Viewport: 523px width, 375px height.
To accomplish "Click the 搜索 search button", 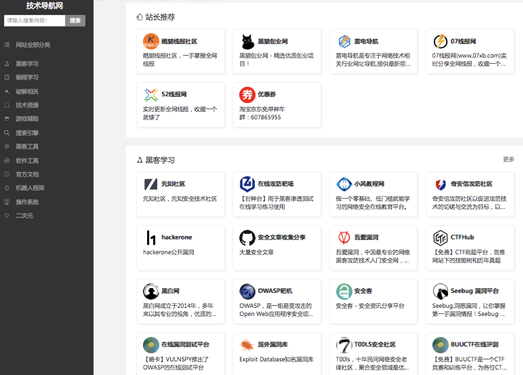I will pos(75,21).
